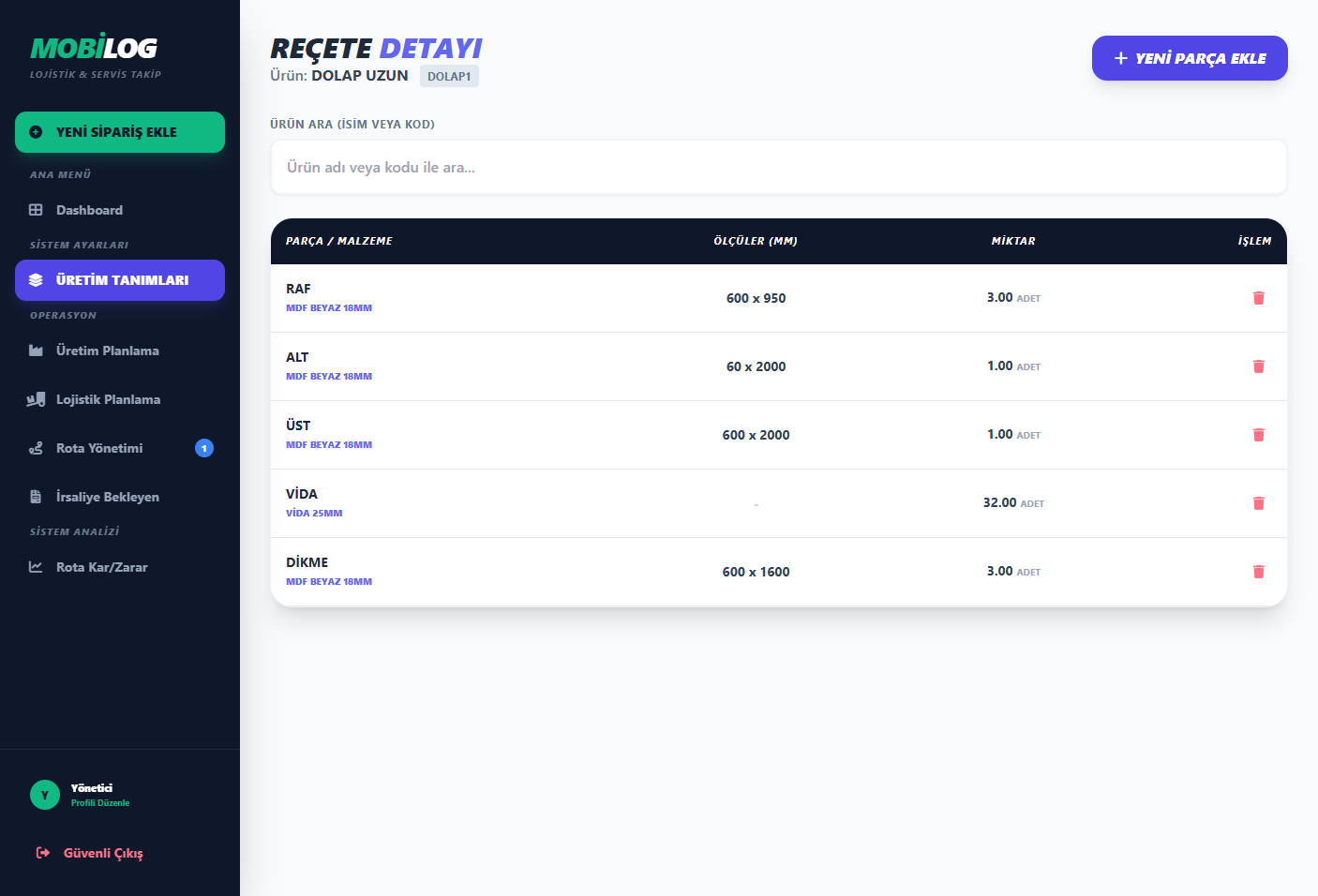Image resolution: width=1318 pixels, height=896 pixels.
Task: Click the İrsaliye Bekleyen document icon
Action: pos(36,497)
